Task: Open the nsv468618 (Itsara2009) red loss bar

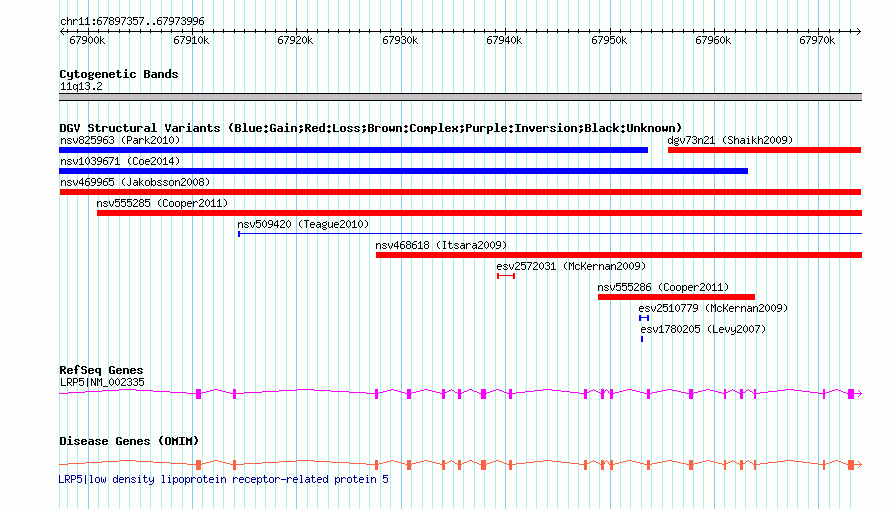Action: (619, 255)
